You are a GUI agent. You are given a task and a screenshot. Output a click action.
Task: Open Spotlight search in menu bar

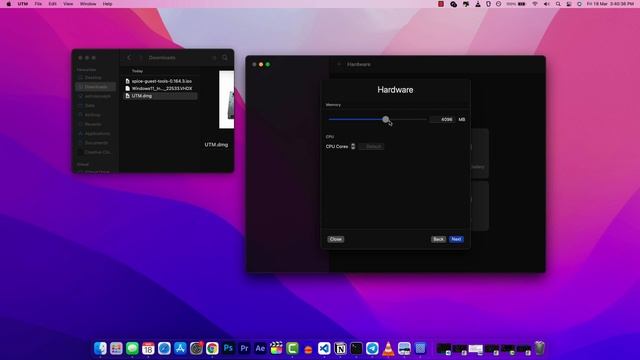pyautogui.click(x=558, y=4)
